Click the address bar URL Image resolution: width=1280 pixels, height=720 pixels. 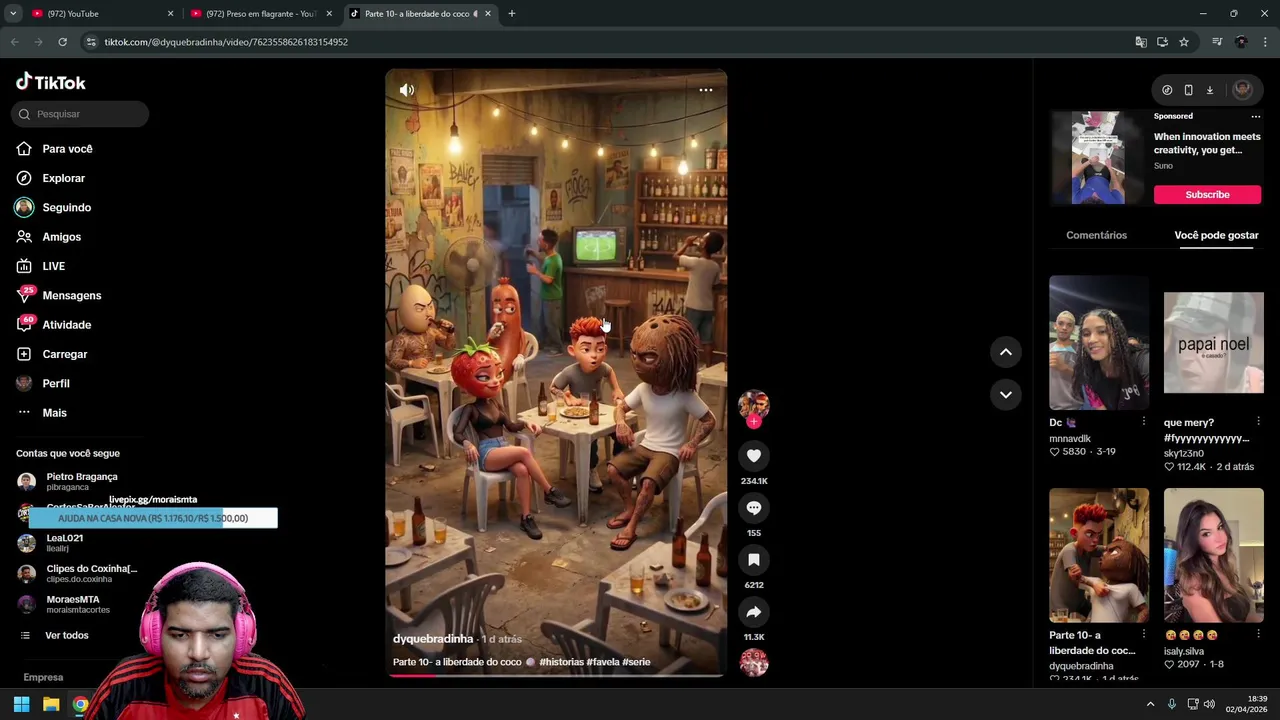pyautogui.click(x=226, y=42)
